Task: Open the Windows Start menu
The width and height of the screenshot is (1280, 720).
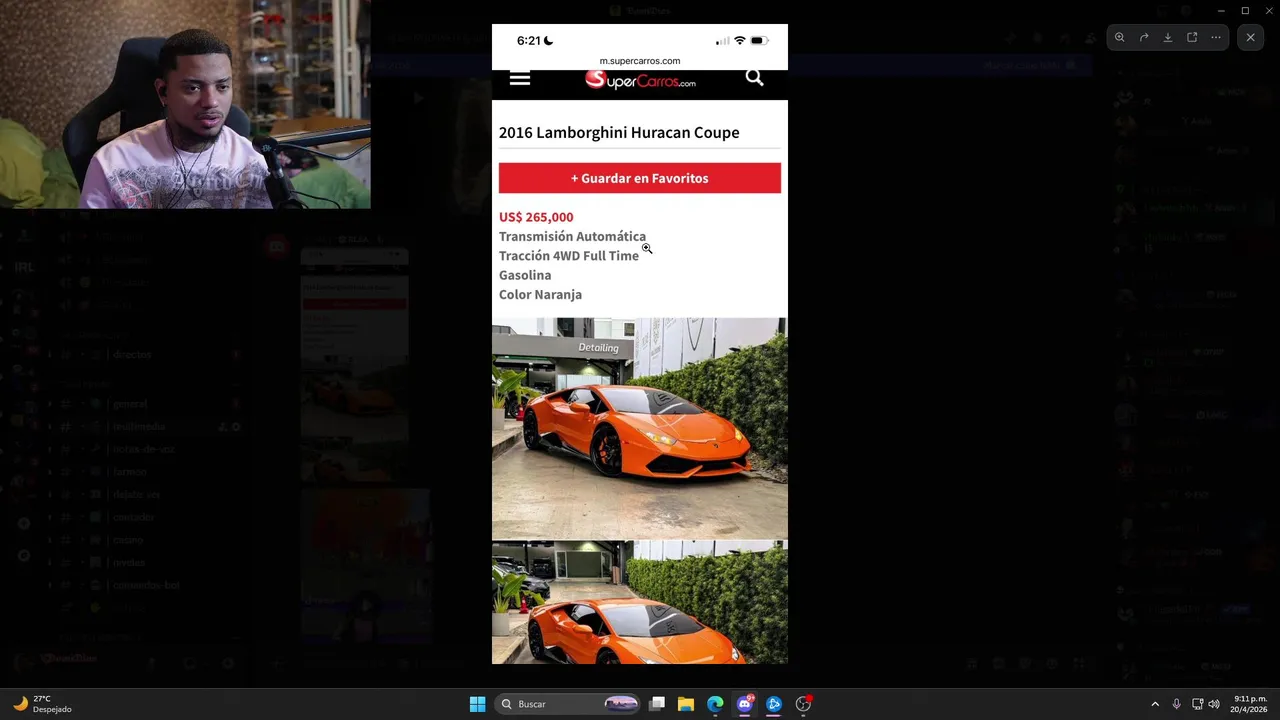Action: (x=478, y=704)
